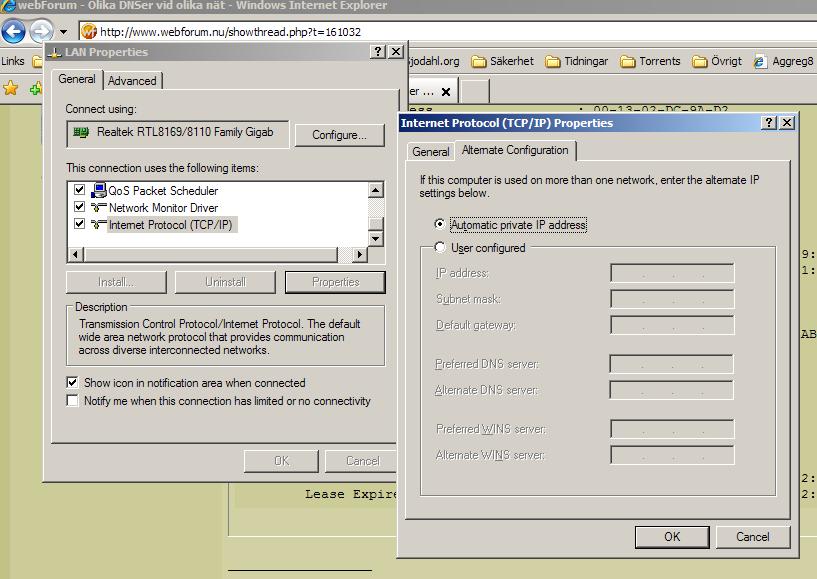The width and height of the screenshot is (817, 579).
Task: Open the Säkerhet favorites folder
Action: pos(502,61)
